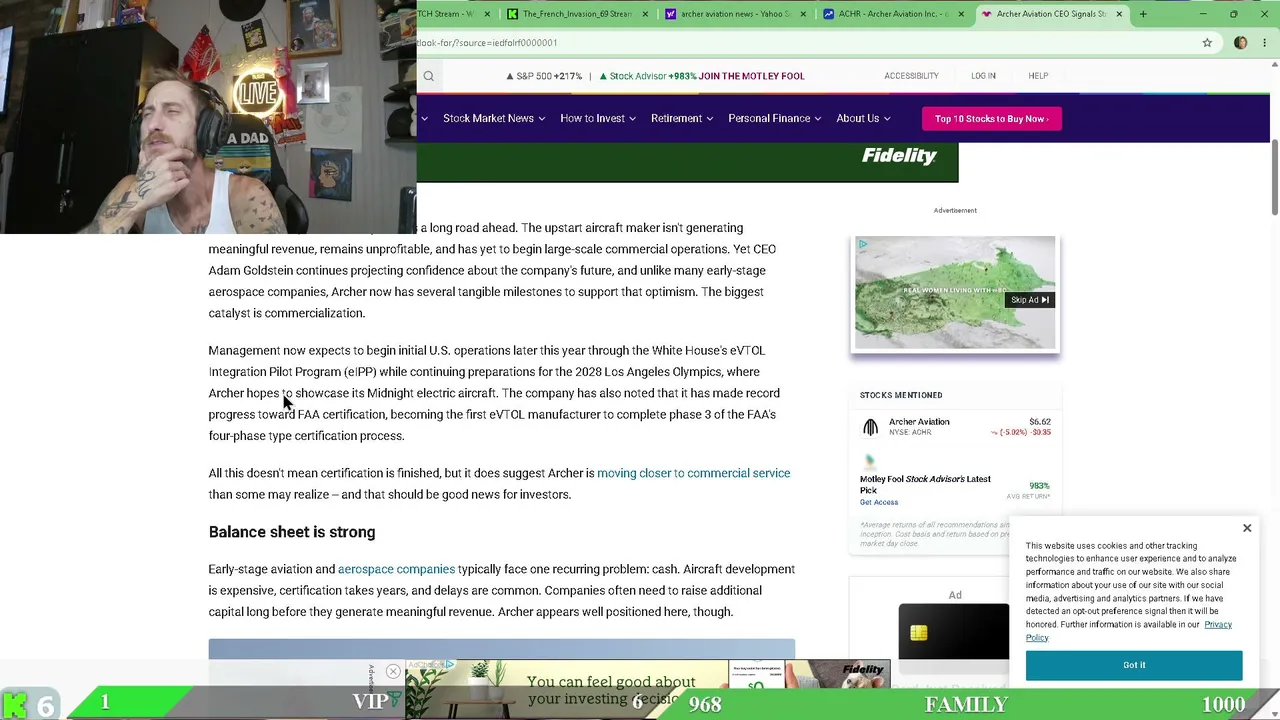1280x720 pixels.
Task: Click the JOIN THE MOTLEY FOOL link
Action: (x=751, y=76)
